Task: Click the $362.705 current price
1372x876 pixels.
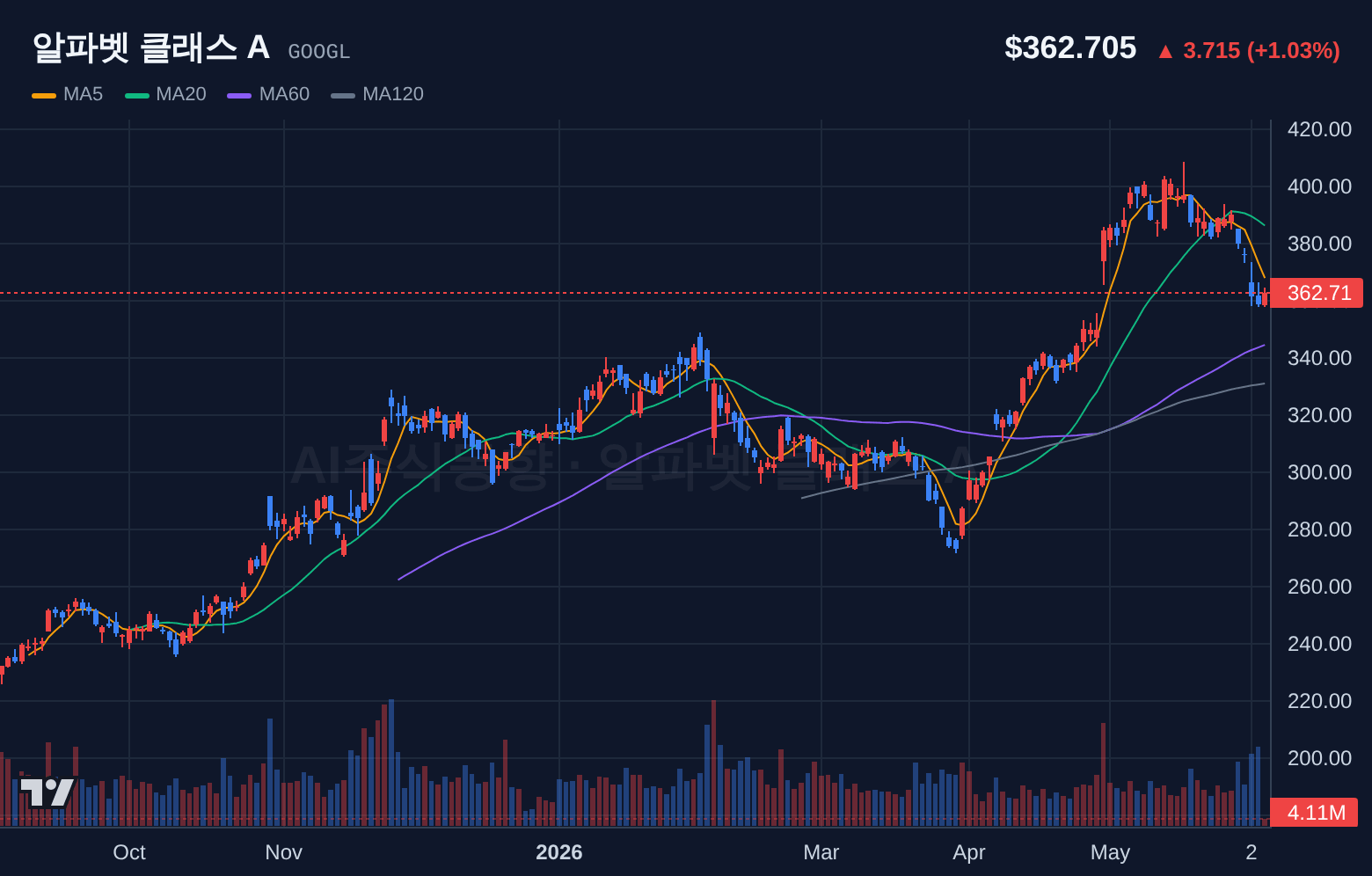Action: tap(1070, 47)
